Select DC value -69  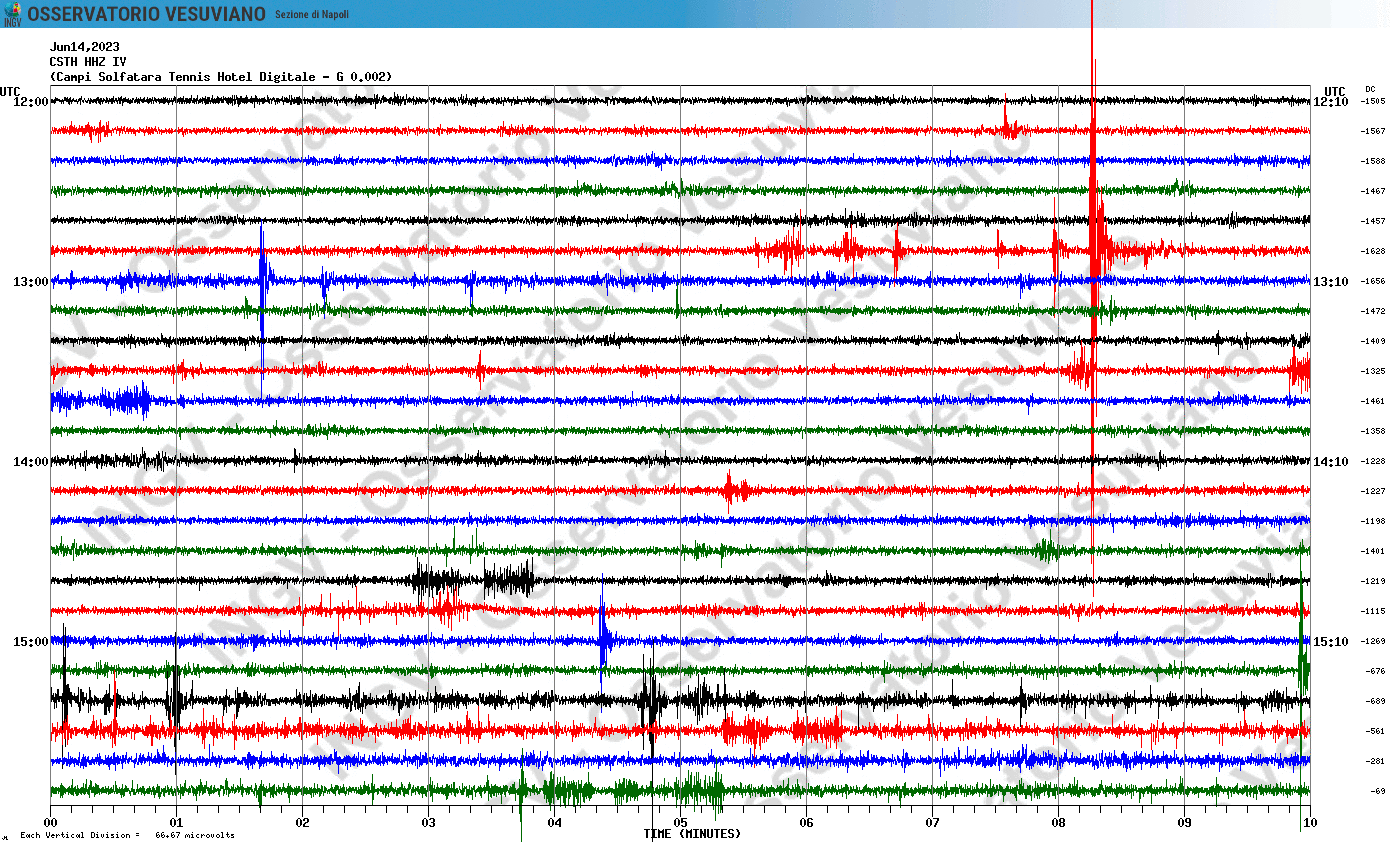[1377, 791]
